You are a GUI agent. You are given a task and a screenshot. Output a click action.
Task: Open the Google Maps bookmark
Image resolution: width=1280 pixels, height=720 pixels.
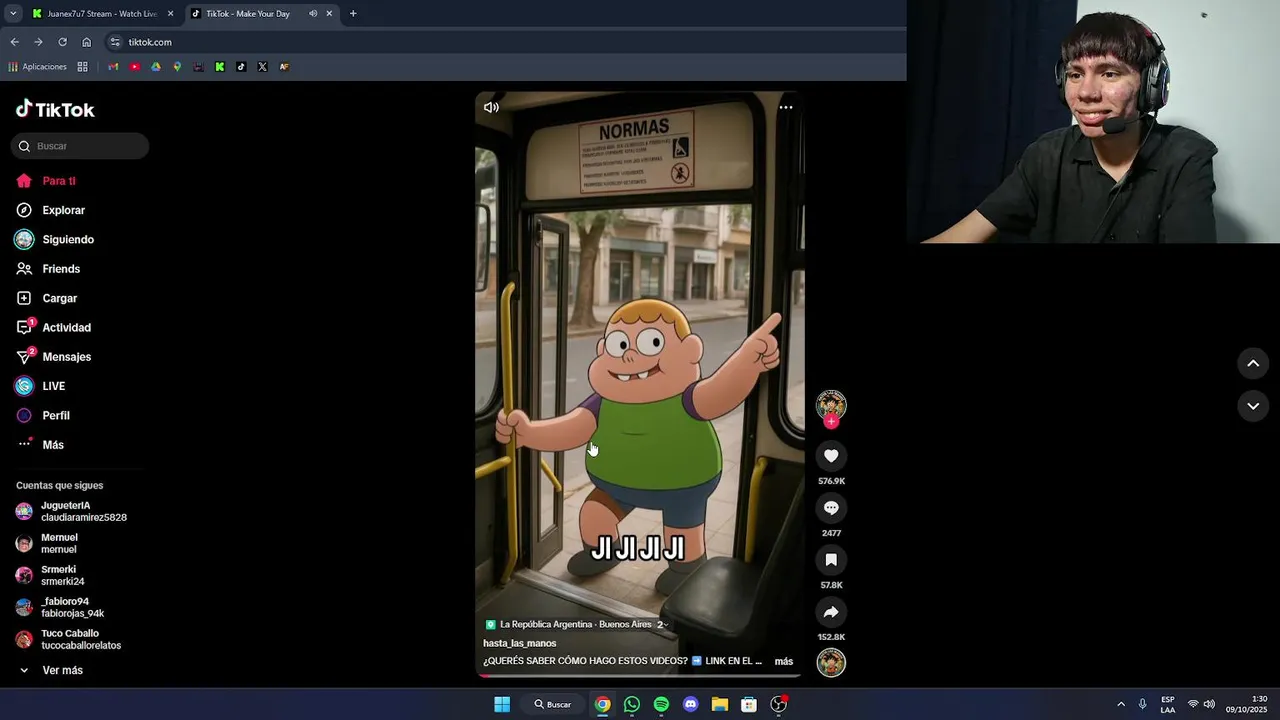(177, 67)
